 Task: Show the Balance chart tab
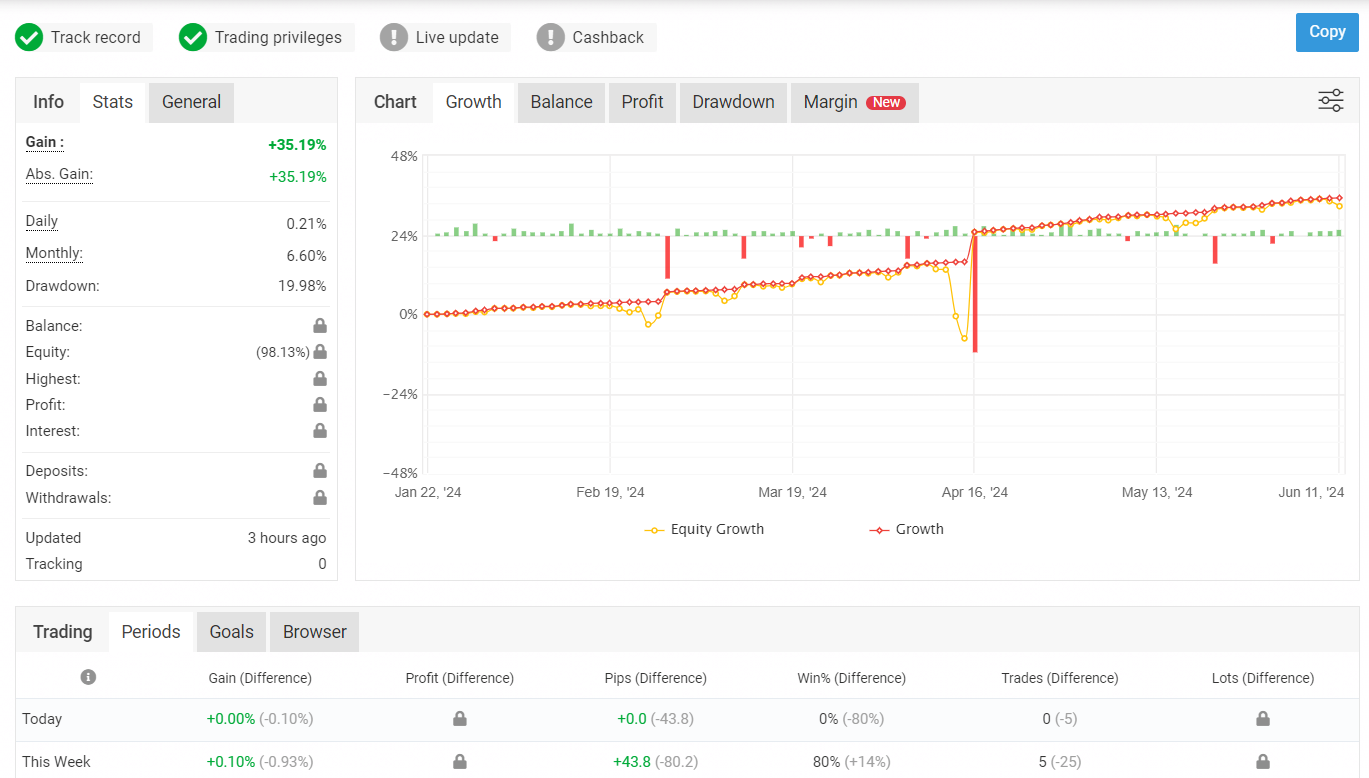tap(561, 102)
